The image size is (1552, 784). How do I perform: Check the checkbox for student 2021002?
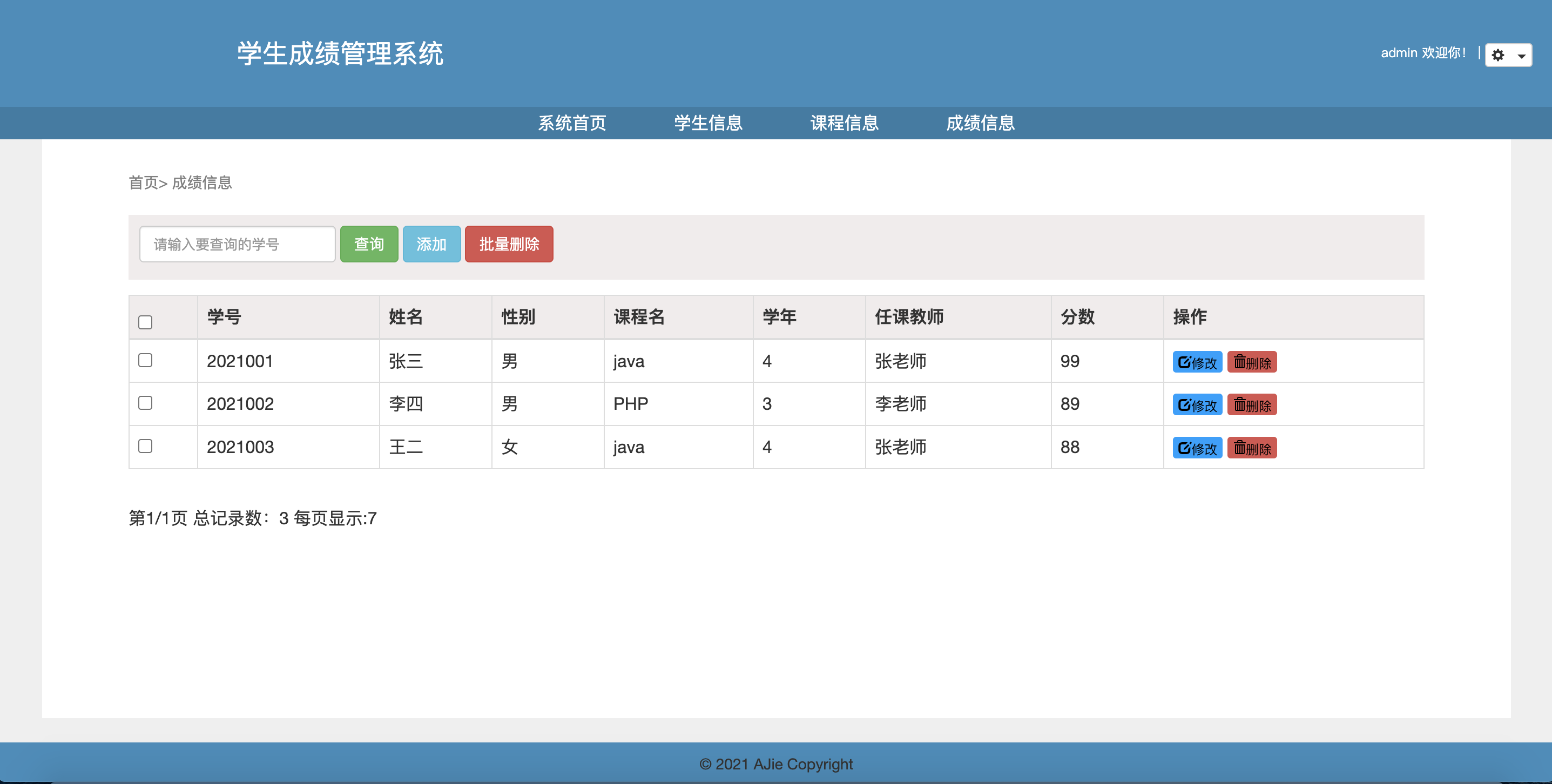pos(145,403)
